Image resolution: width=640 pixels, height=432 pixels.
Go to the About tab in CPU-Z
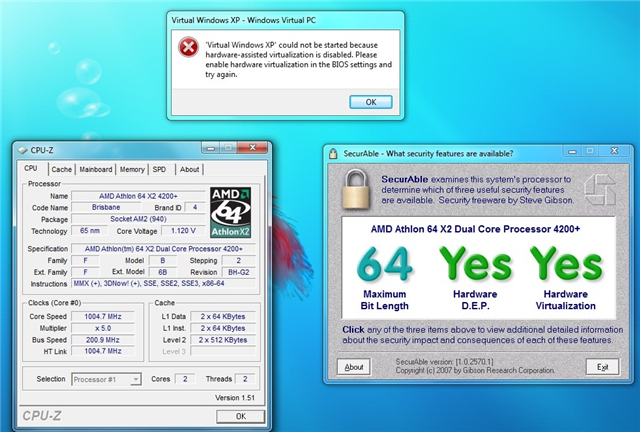click(x=189, y=169)
